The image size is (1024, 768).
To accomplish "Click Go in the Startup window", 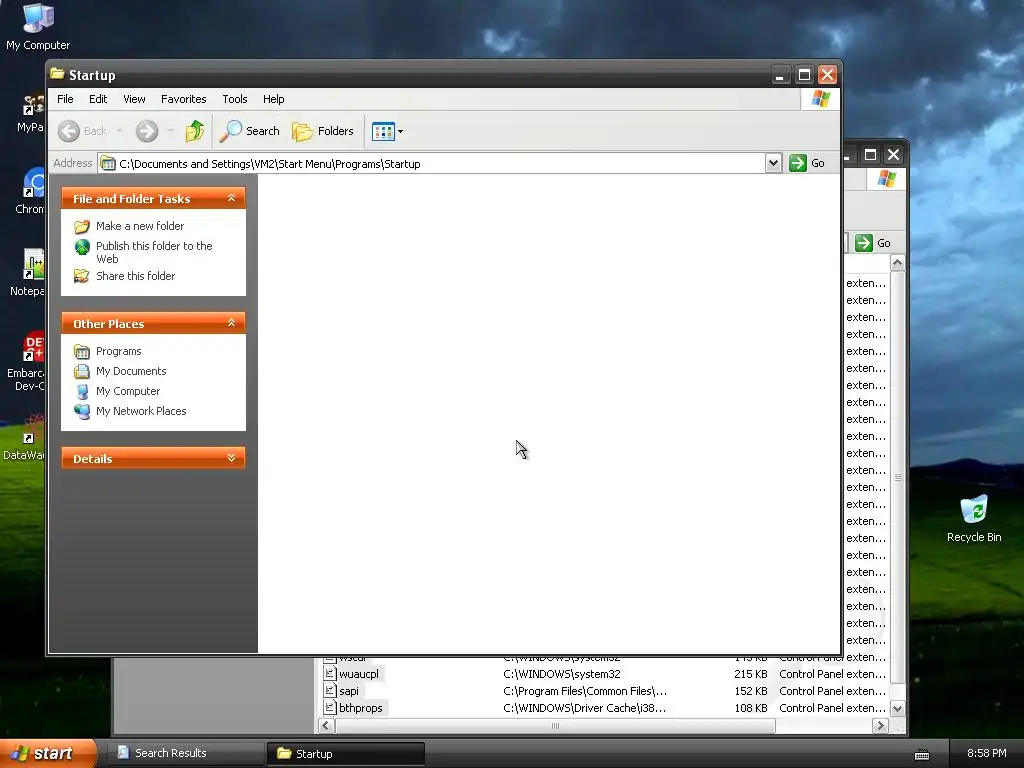I will [807, 163].
